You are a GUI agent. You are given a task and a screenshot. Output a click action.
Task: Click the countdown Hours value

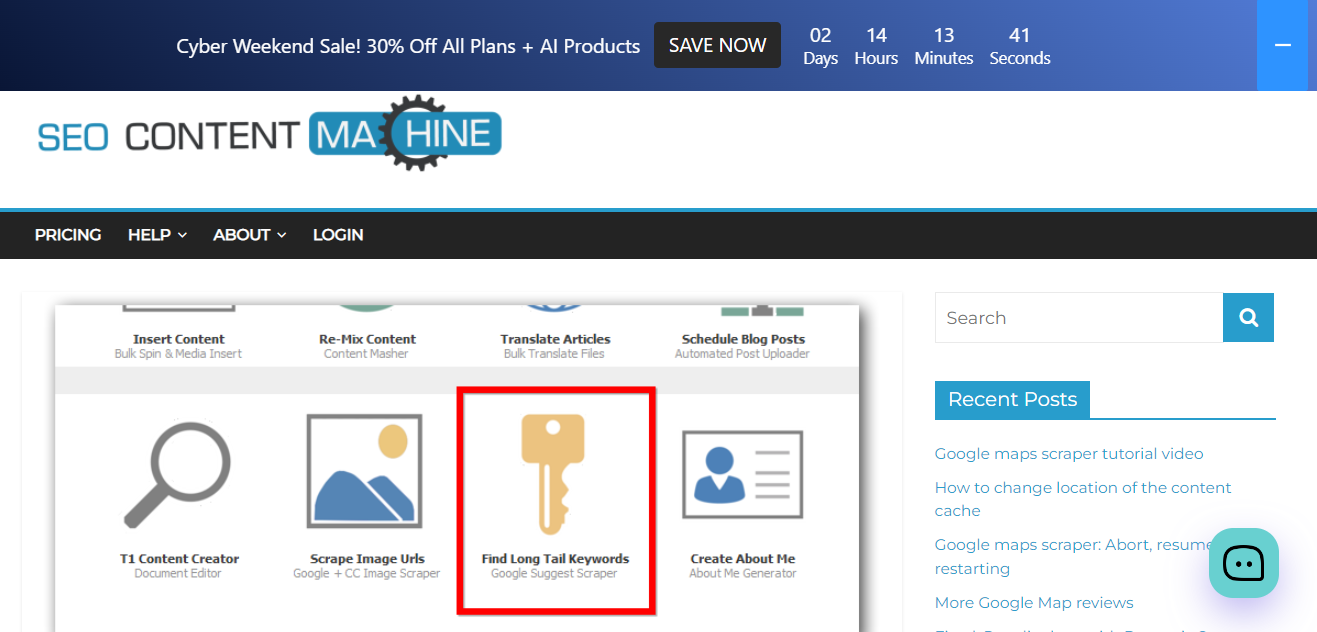click(876, 36)
